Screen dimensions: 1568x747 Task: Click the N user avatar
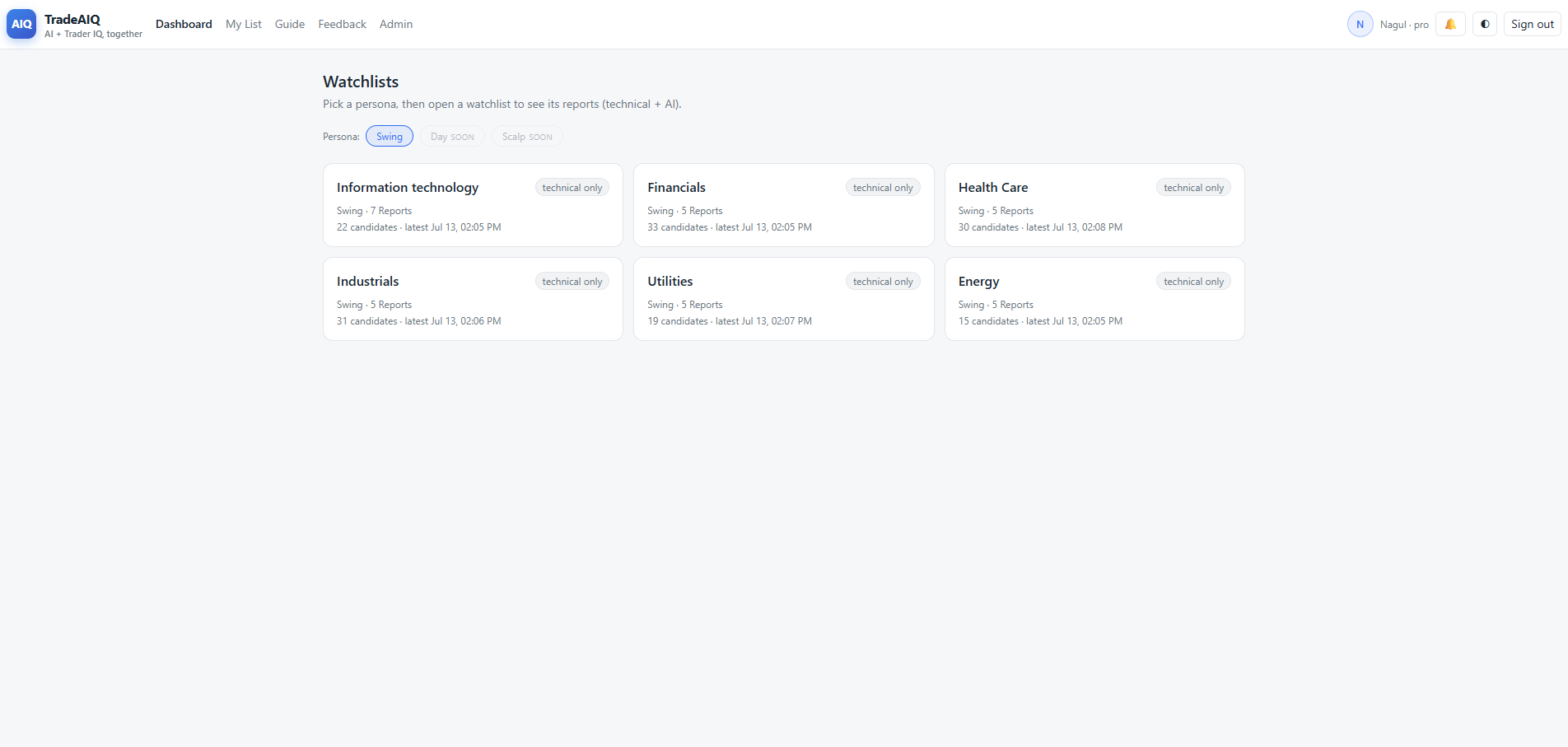[1360, 24]
